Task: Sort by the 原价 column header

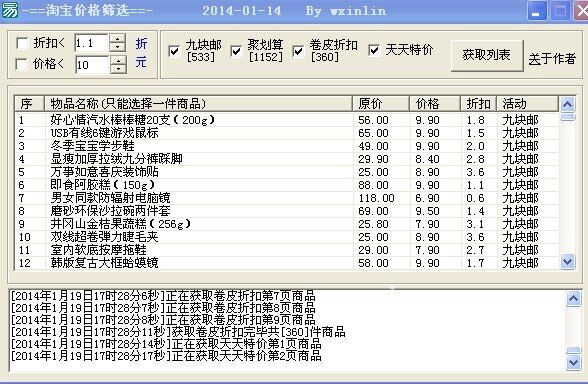Action: 381,104
